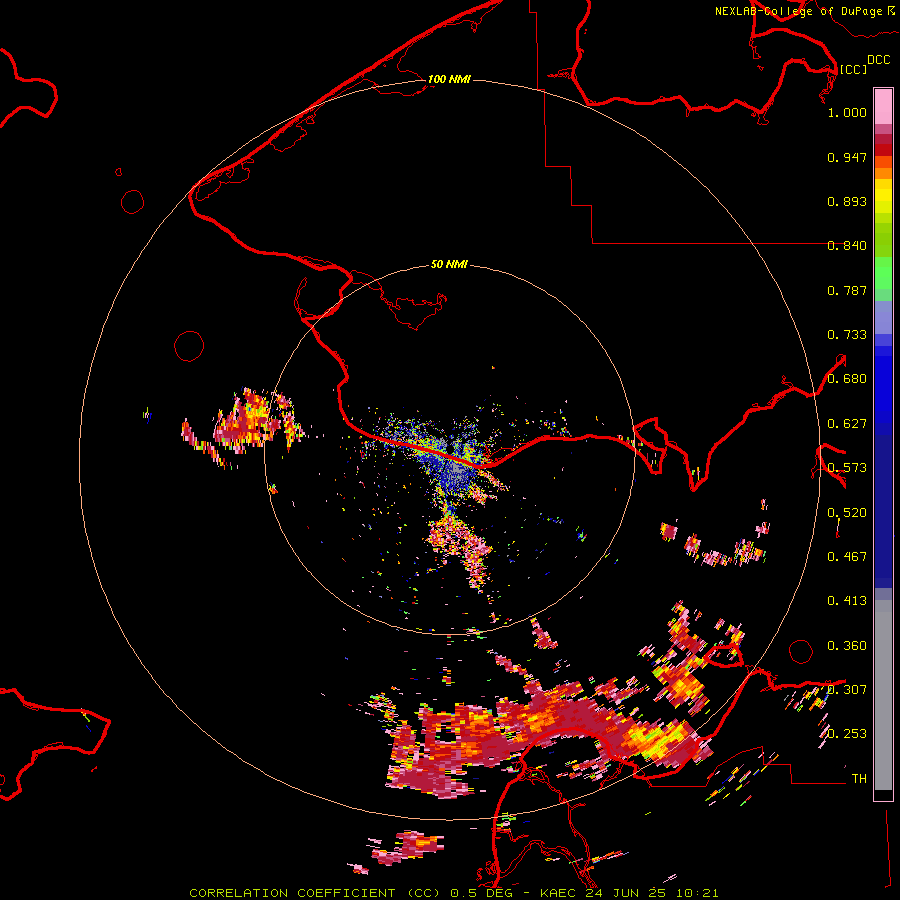Click the 50 NMI range ring label

(449, 264)
